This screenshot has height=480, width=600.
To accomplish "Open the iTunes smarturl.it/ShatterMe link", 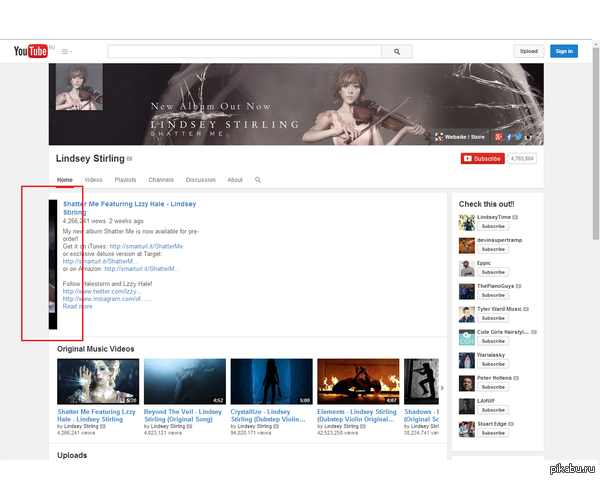I will tap(146, 246).
